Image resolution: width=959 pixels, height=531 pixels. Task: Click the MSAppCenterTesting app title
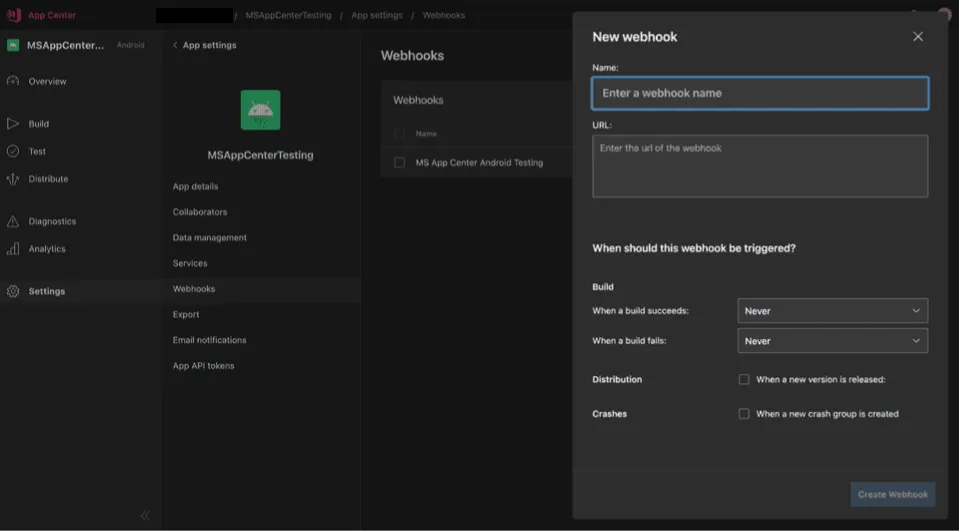pyautogui.click(x=261, y=155)
